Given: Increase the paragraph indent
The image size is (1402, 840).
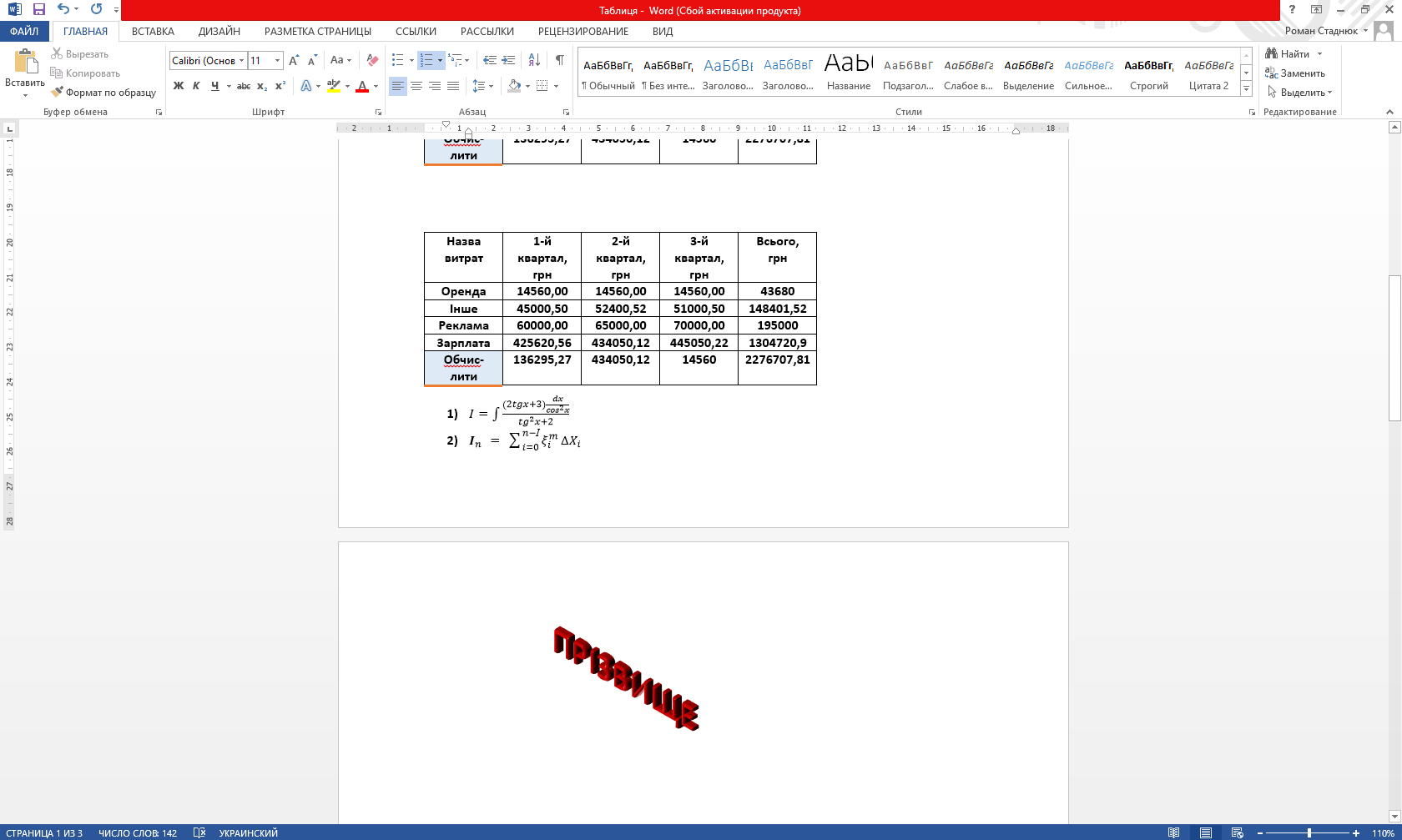Looking at the screenshot, I should pos(508,60).
